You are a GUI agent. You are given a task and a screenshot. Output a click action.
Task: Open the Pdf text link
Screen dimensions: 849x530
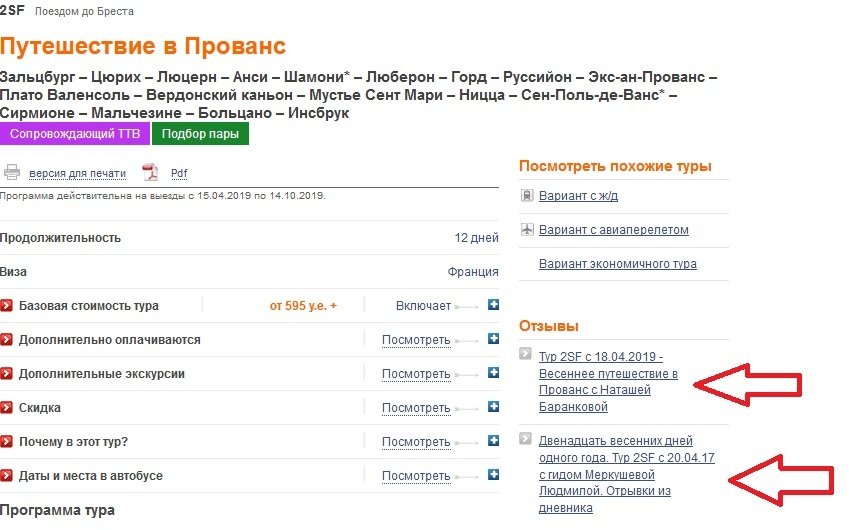[x=179, y=173]
